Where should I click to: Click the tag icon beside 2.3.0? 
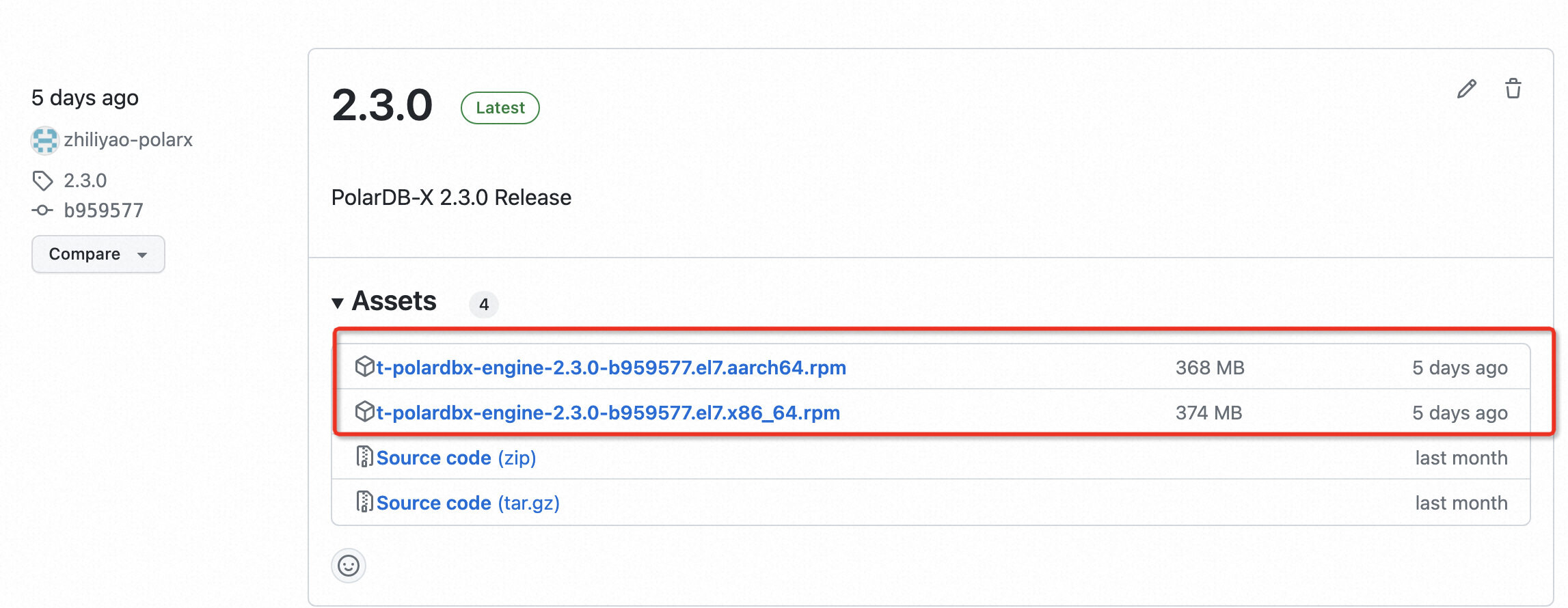tap(42, 180)
